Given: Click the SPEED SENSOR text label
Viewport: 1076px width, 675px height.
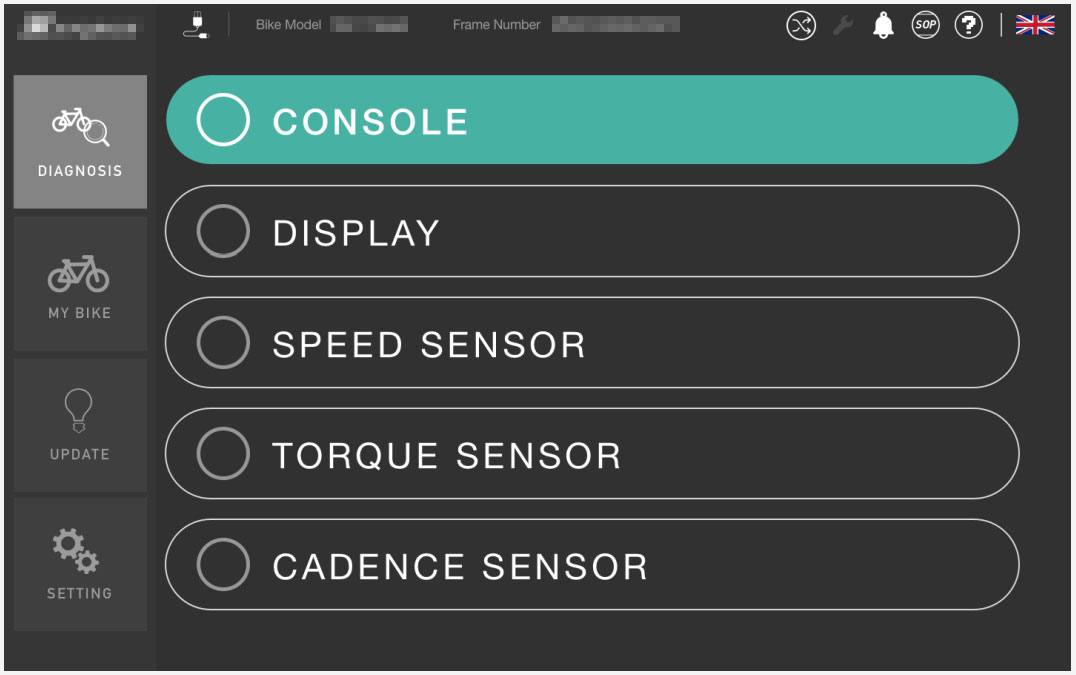Looking at the screenshot, I should [429, 345].
